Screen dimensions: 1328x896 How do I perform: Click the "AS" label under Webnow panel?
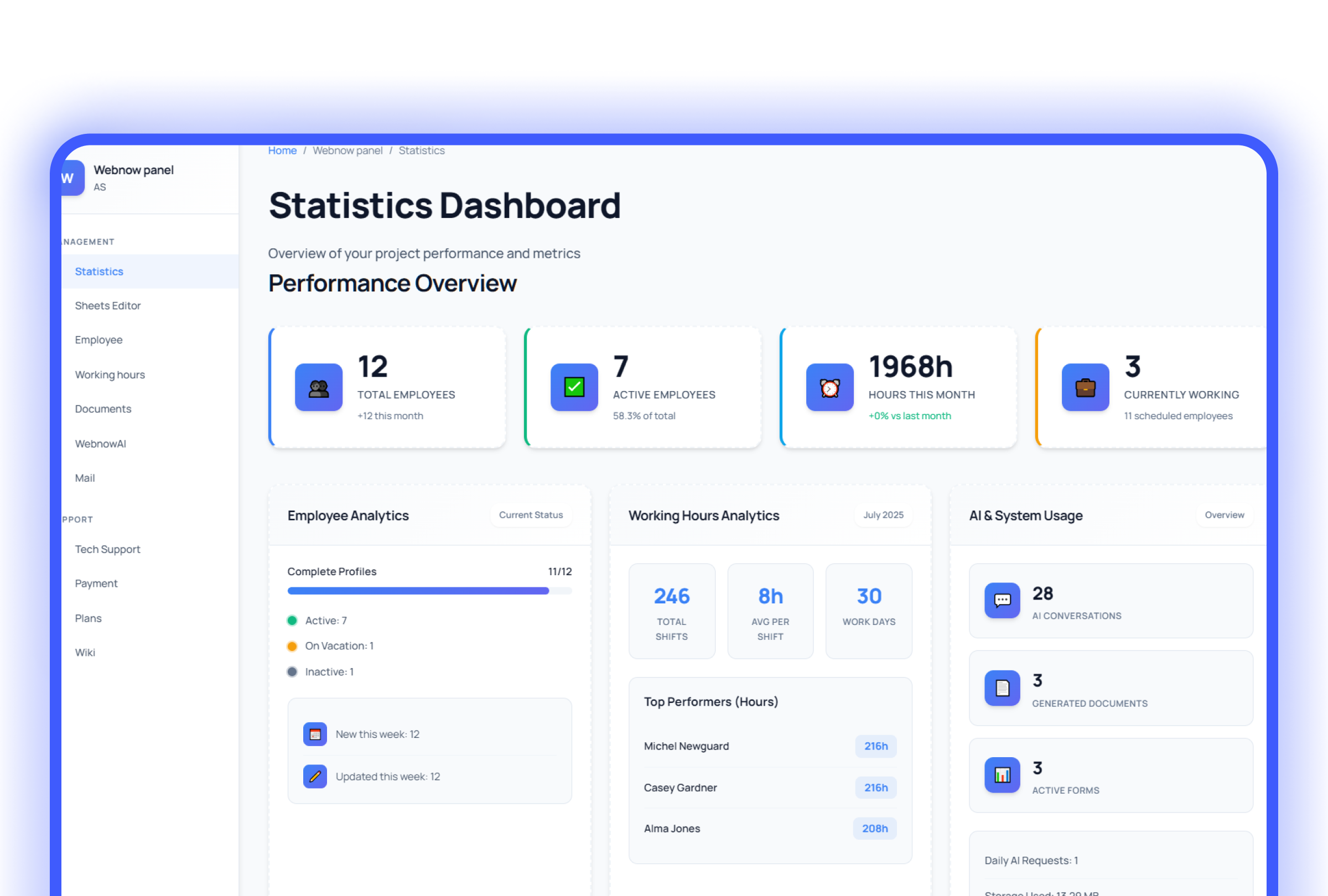[x=100, y=187]
